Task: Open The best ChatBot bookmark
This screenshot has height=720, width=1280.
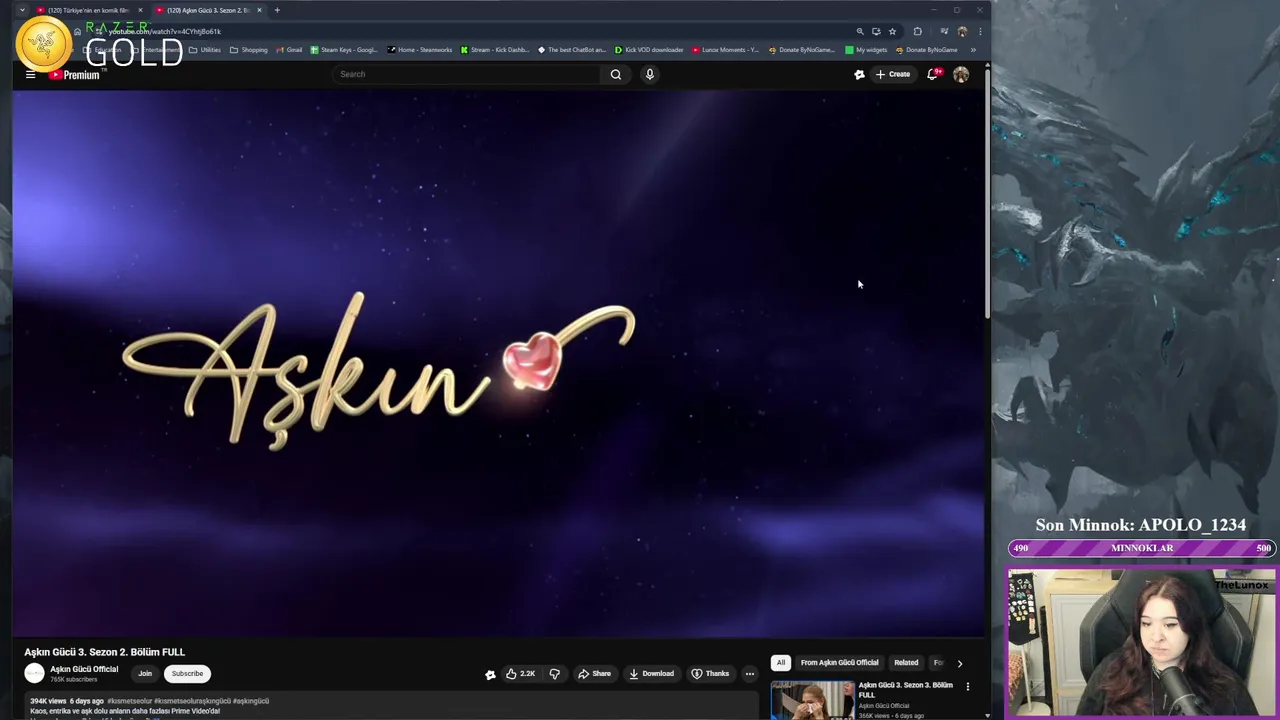Action: 572,50
